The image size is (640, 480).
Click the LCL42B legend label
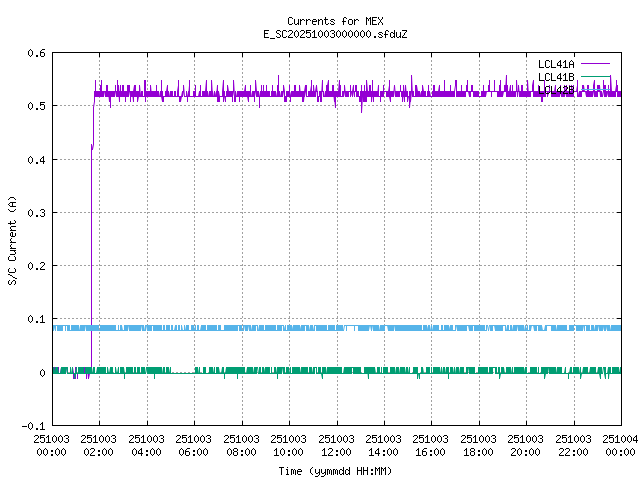point(555,90)
